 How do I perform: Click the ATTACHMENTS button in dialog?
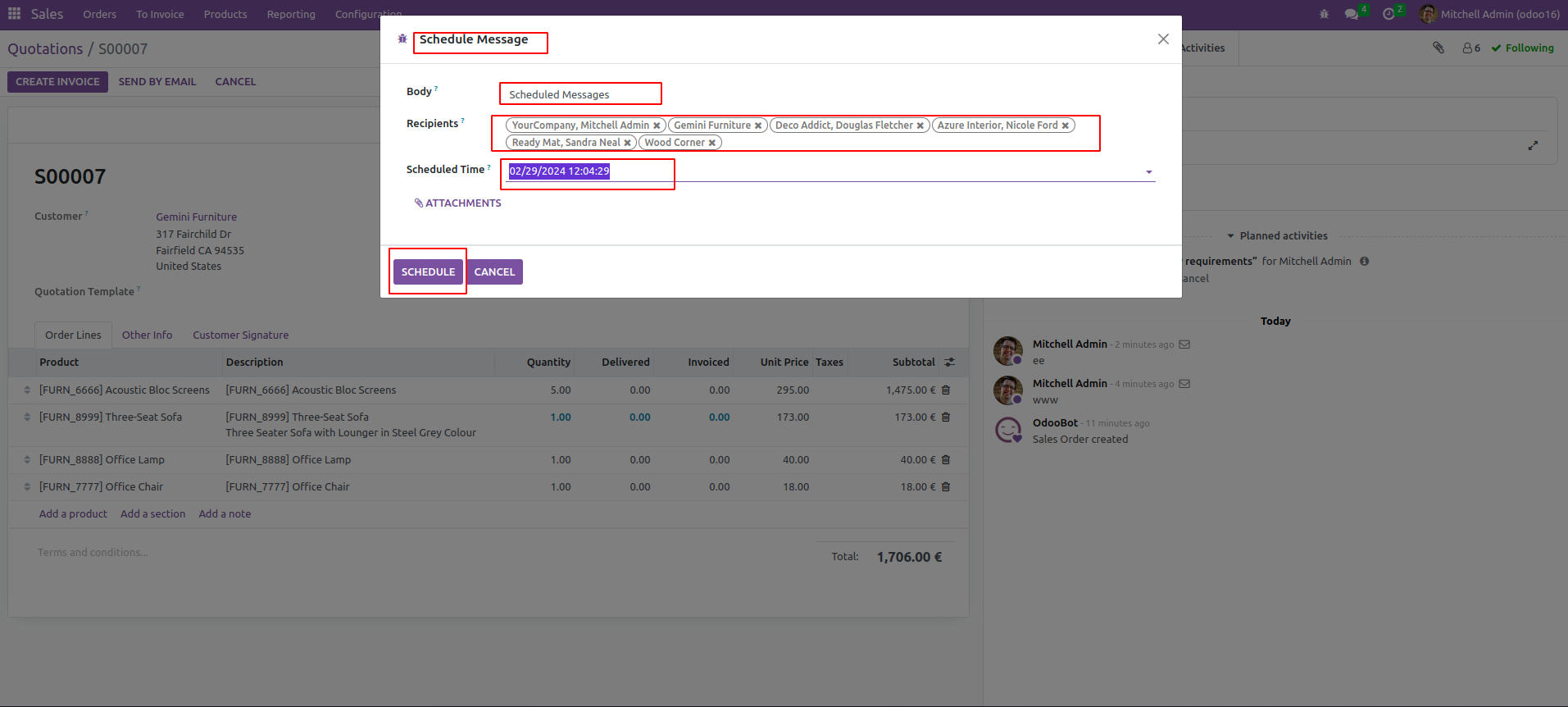pos(458,203)
